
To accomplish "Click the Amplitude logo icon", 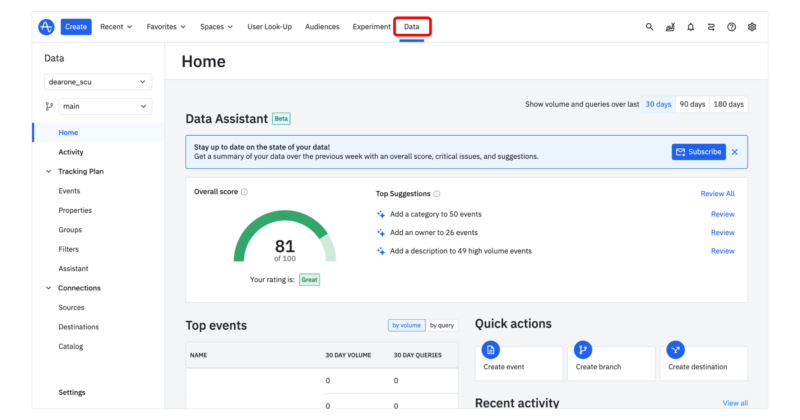I will (x=46, y=27).
